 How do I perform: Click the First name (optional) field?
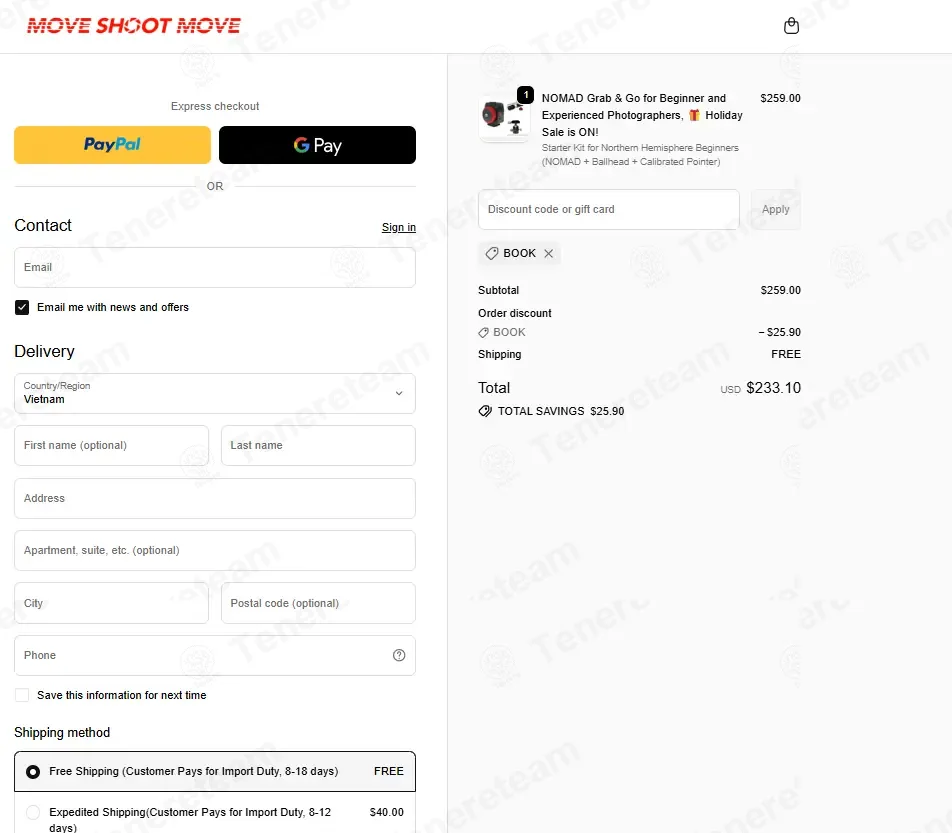[x=112, y=445]
